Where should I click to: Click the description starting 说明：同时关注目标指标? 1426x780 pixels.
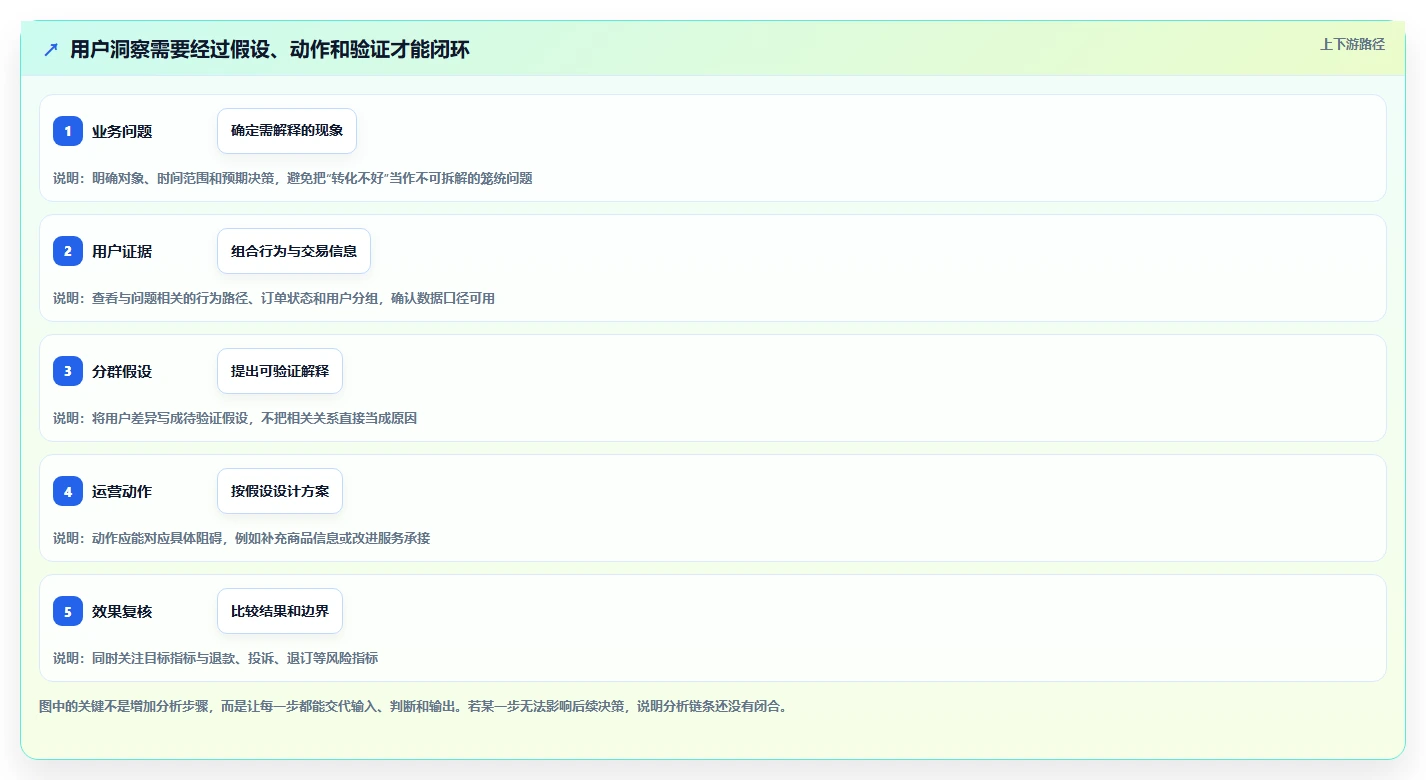pyautogui.click(x=216, y=658)
